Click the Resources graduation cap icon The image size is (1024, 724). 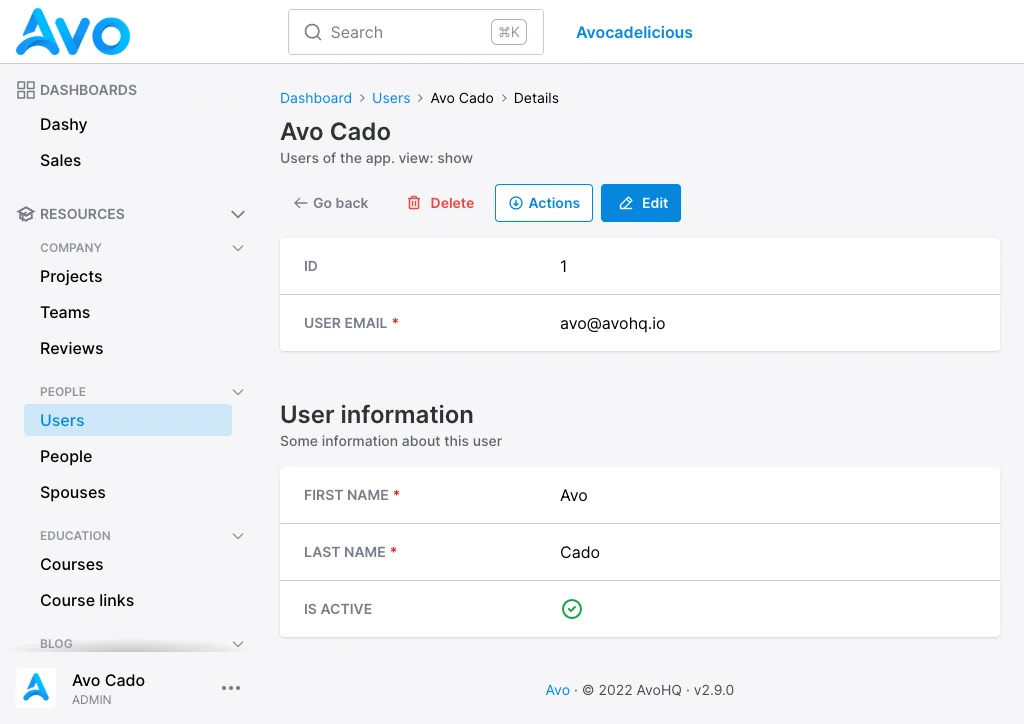tap(25, 214)
